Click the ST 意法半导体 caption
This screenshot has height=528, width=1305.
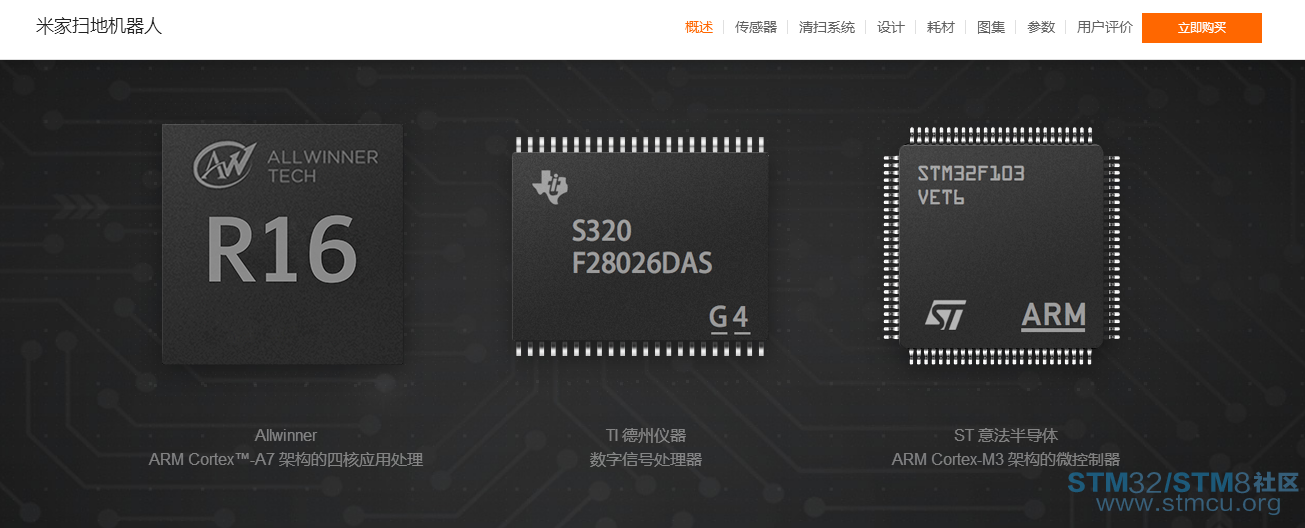click(1006, 435)
